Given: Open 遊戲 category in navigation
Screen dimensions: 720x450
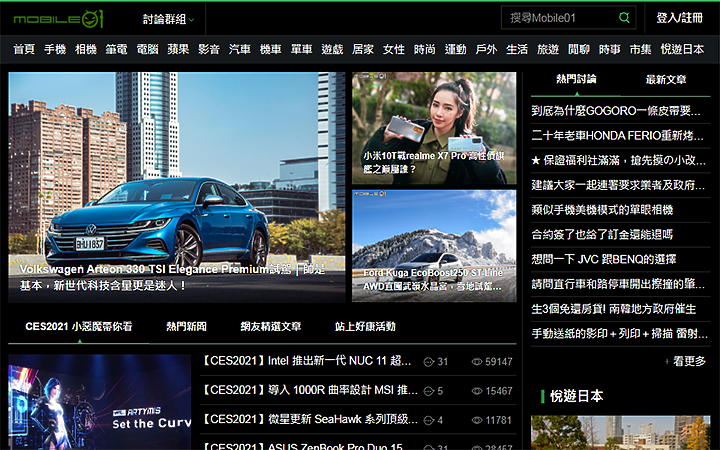Looking at the screenshot, I should (x=332, y=49).
